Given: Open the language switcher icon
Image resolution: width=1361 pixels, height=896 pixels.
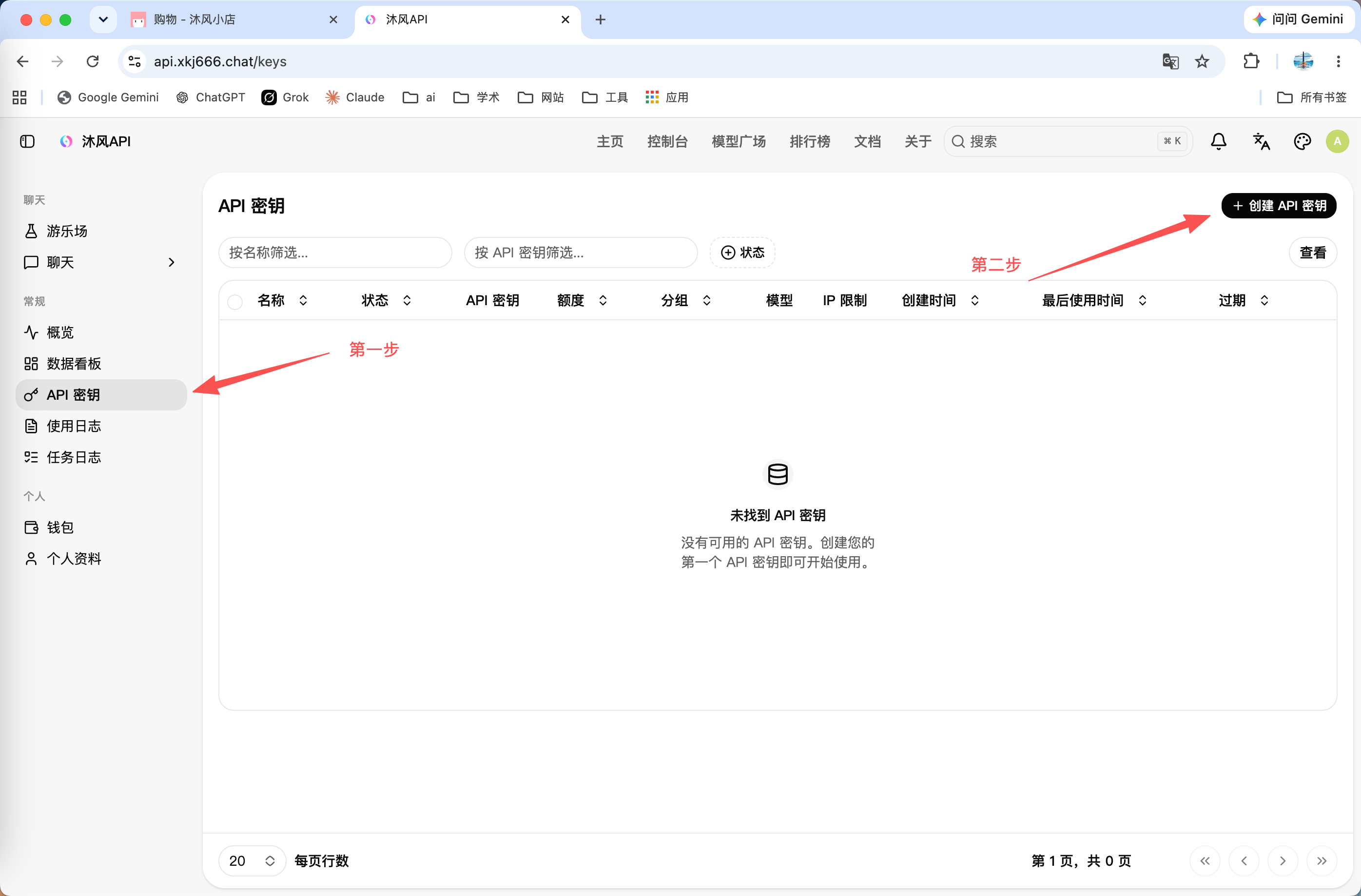Looking at the screenshot, I should [1261, 141].
